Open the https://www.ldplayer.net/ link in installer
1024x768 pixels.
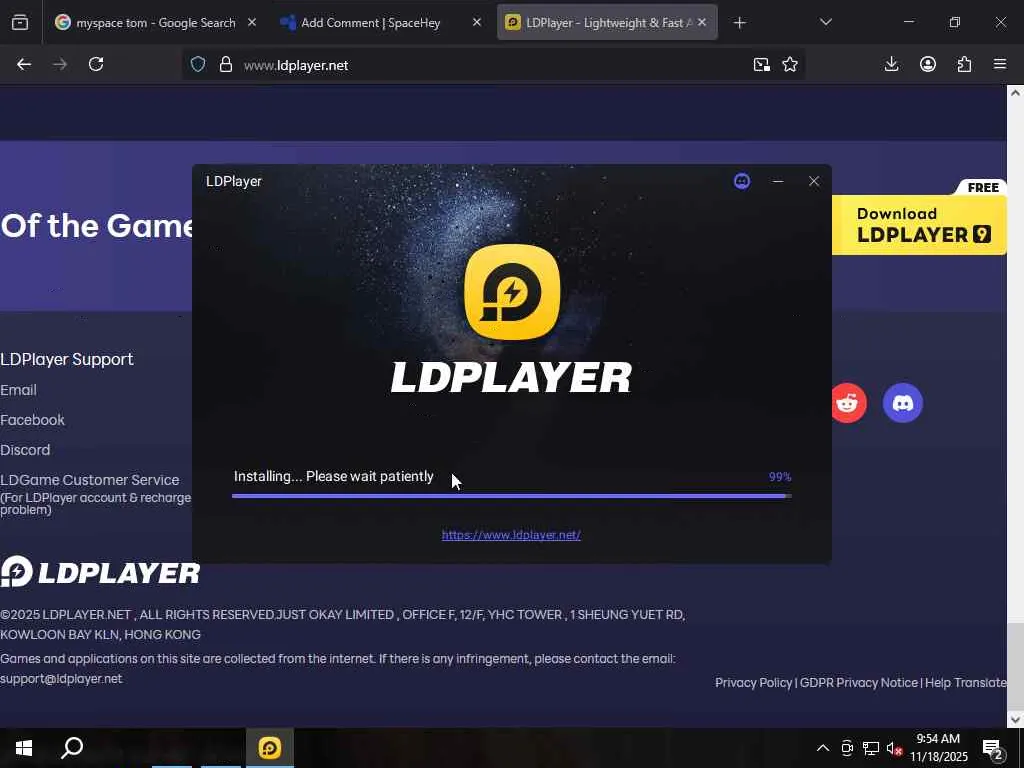(511, 535)
